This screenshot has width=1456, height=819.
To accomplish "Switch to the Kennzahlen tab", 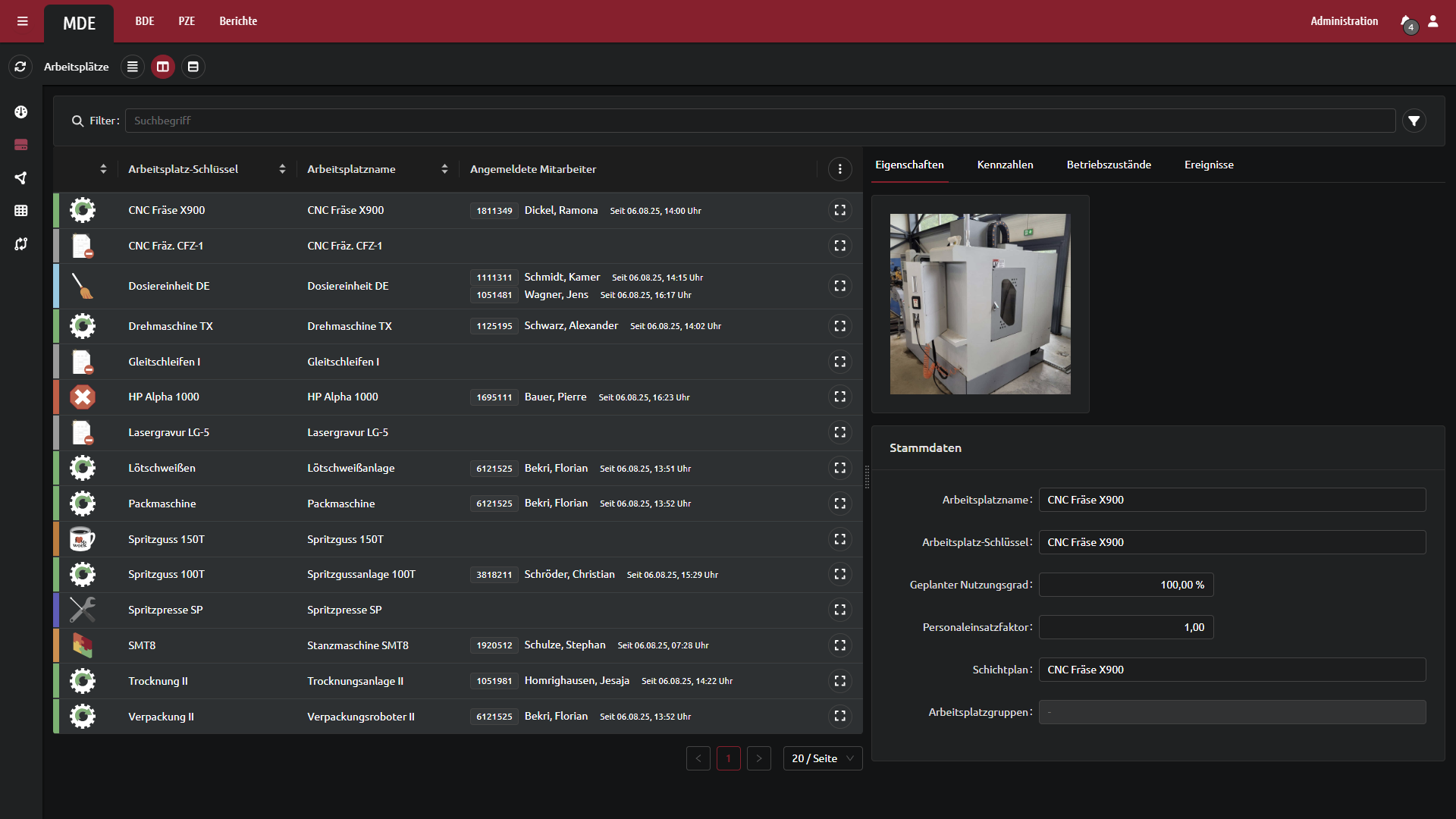I will tap(1005, 165).
